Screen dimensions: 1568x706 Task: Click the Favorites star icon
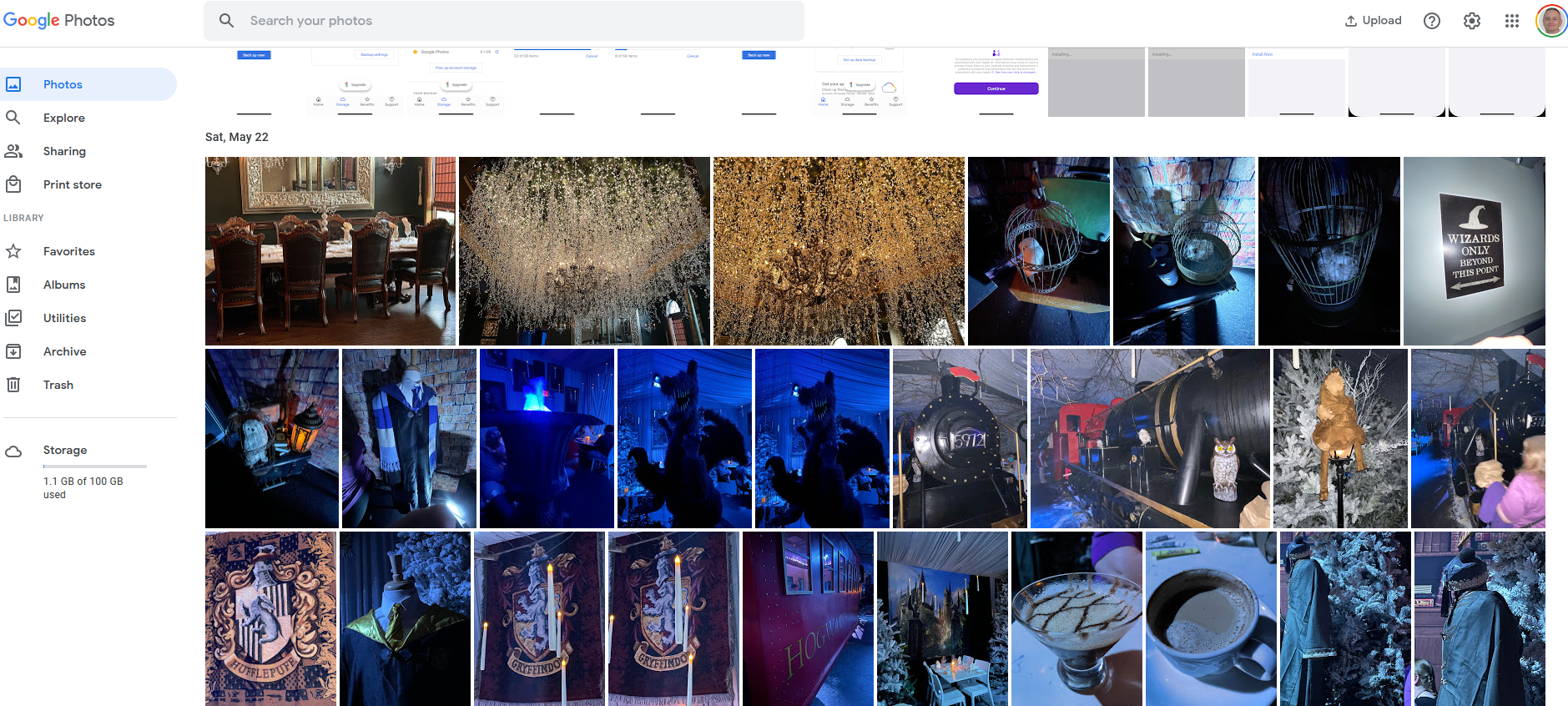point(13,251)
